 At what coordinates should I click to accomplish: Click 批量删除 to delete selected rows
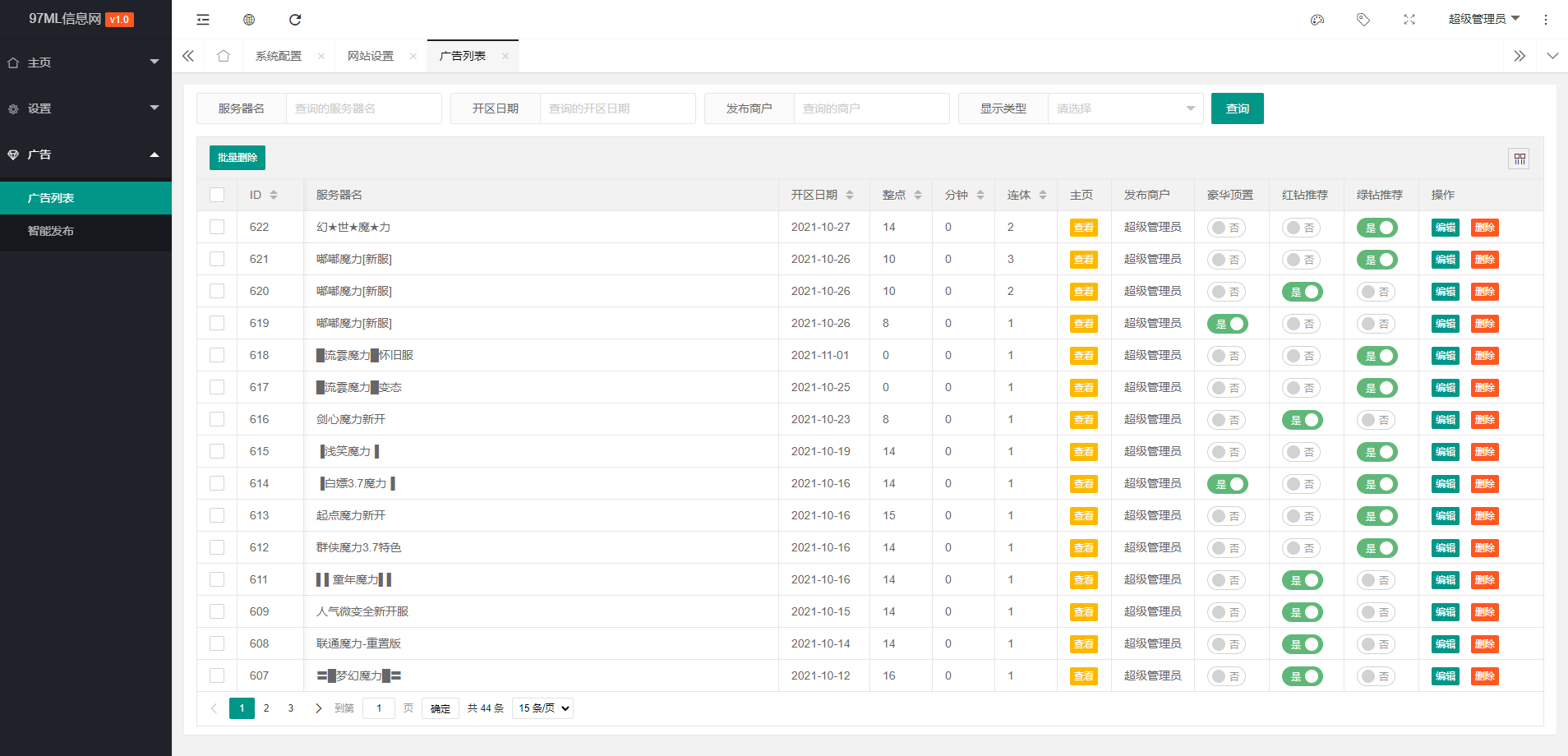click(237, 157)
